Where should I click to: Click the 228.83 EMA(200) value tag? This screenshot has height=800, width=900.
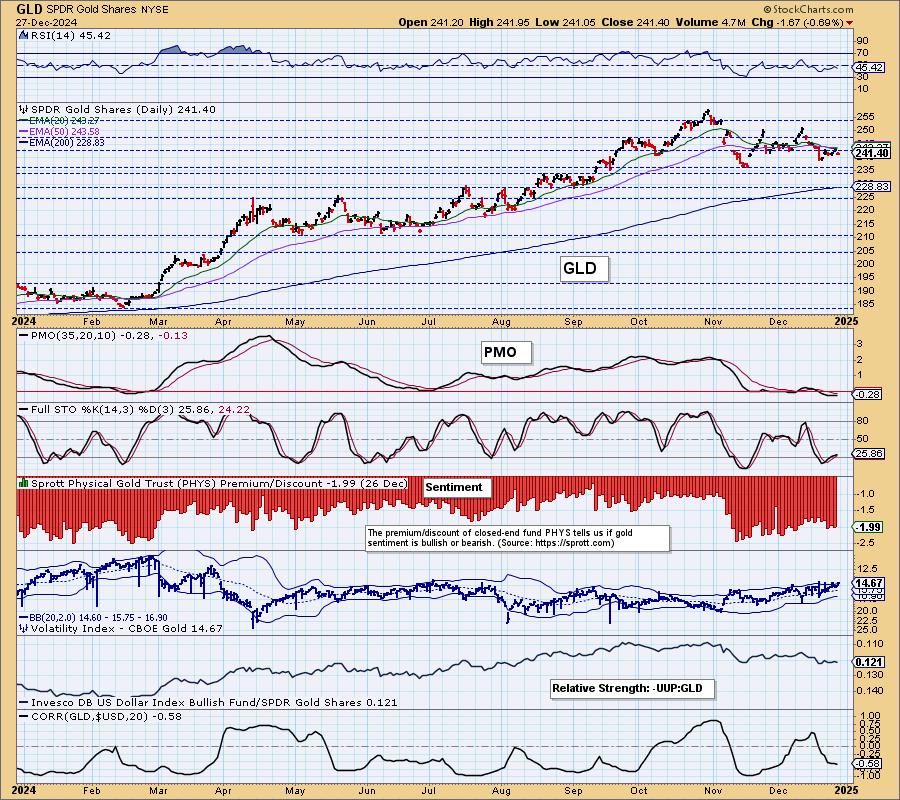pyautogui.click(x=871, y=187)
